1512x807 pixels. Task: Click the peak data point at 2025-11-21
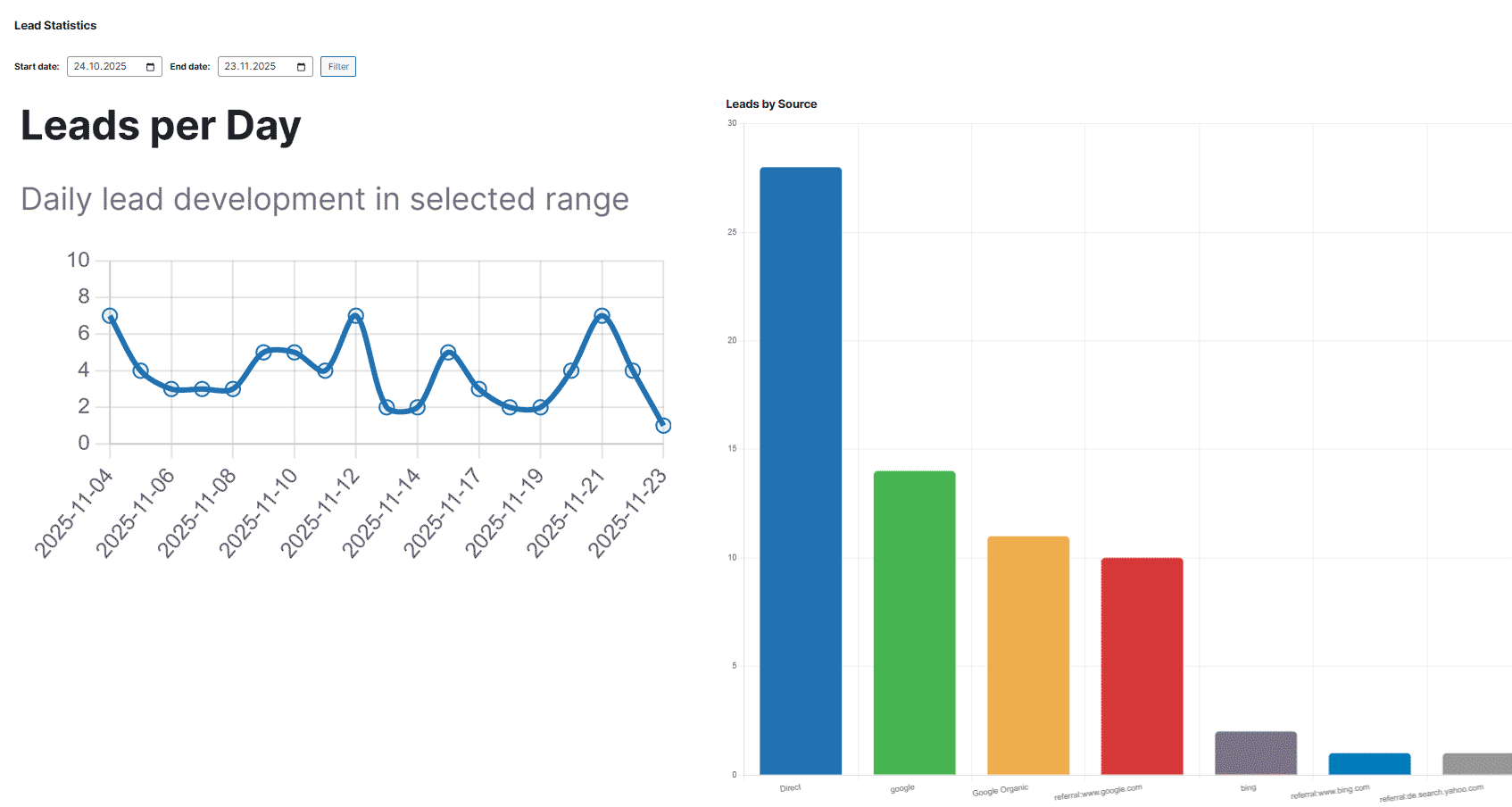click(602, 316)
